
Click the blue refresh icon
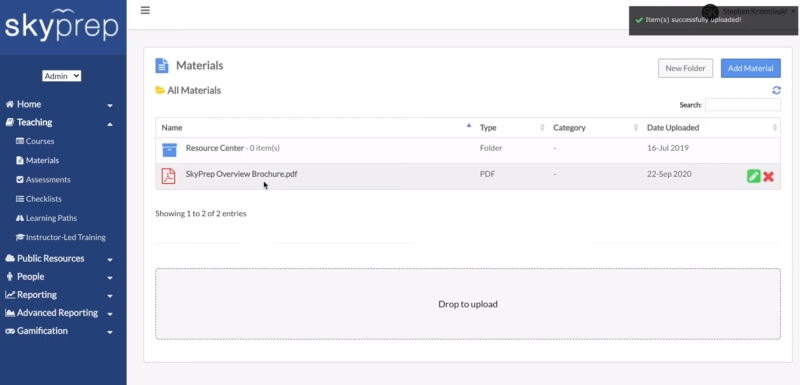(776, 90)
